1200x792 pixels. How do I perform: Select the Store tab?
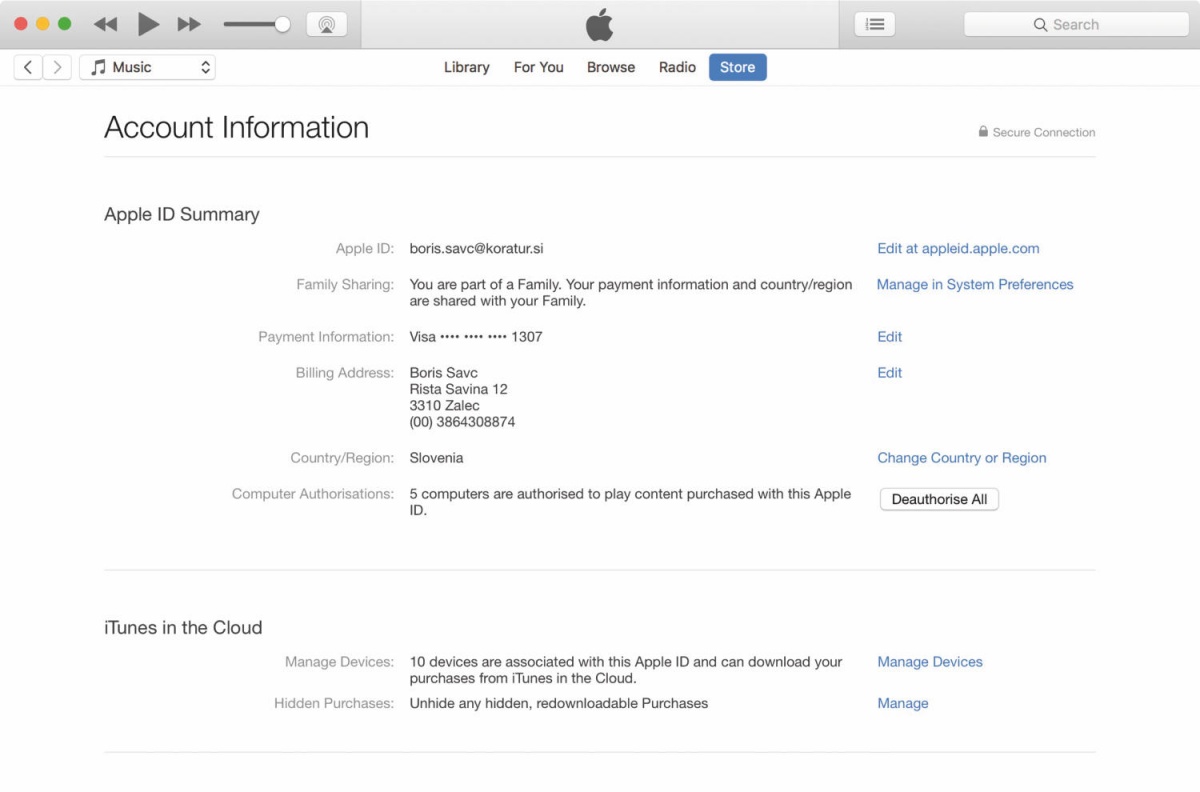tap(738, 67)
